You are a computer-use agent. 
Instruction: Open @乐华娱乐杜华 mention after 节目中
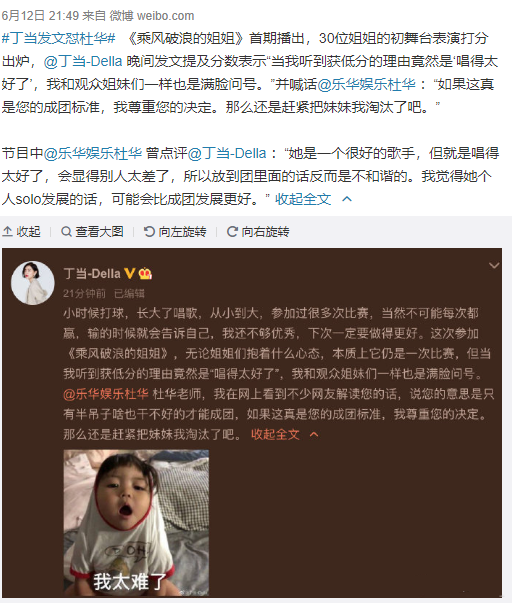click(x=93, y=153)
